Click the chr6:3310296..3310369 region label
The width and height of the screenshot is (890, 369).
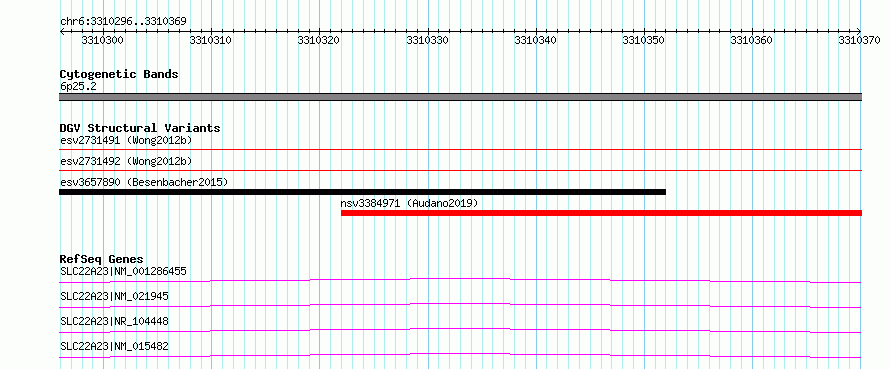click(123, 22)
